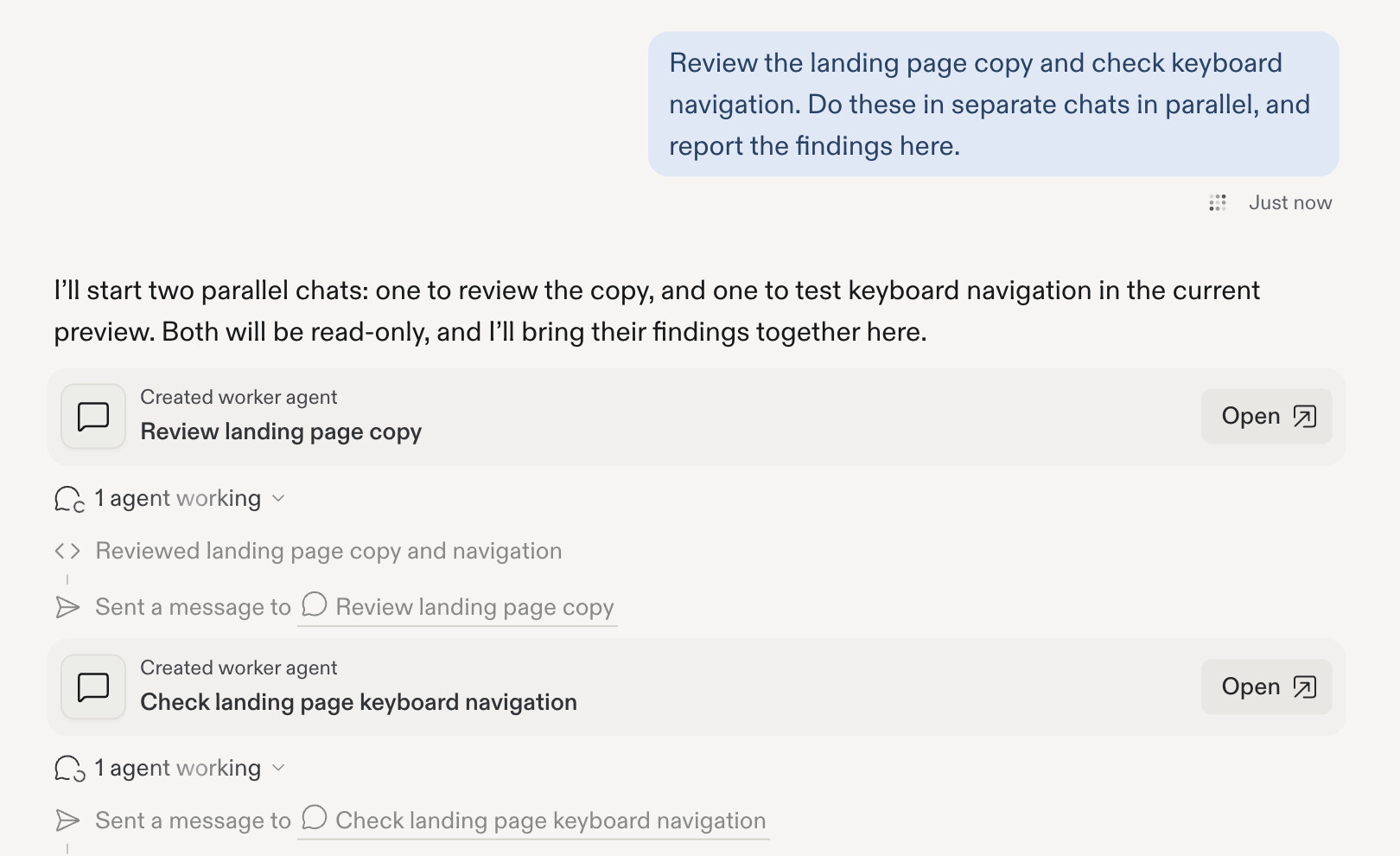1400x856 pixels.
Task: Collapse the second '1 agent working' chevron below keyboard card
Action: [x=278, y=769]
